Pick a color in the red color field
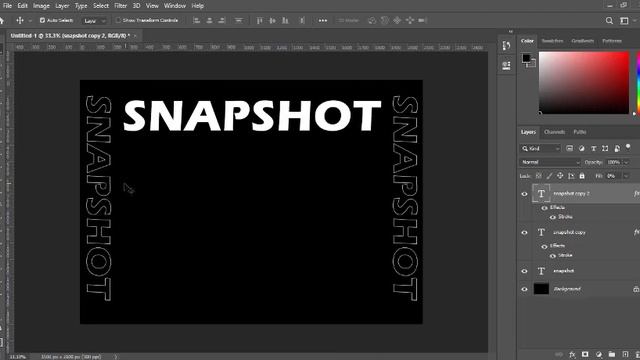 click(x=584, y=82)
